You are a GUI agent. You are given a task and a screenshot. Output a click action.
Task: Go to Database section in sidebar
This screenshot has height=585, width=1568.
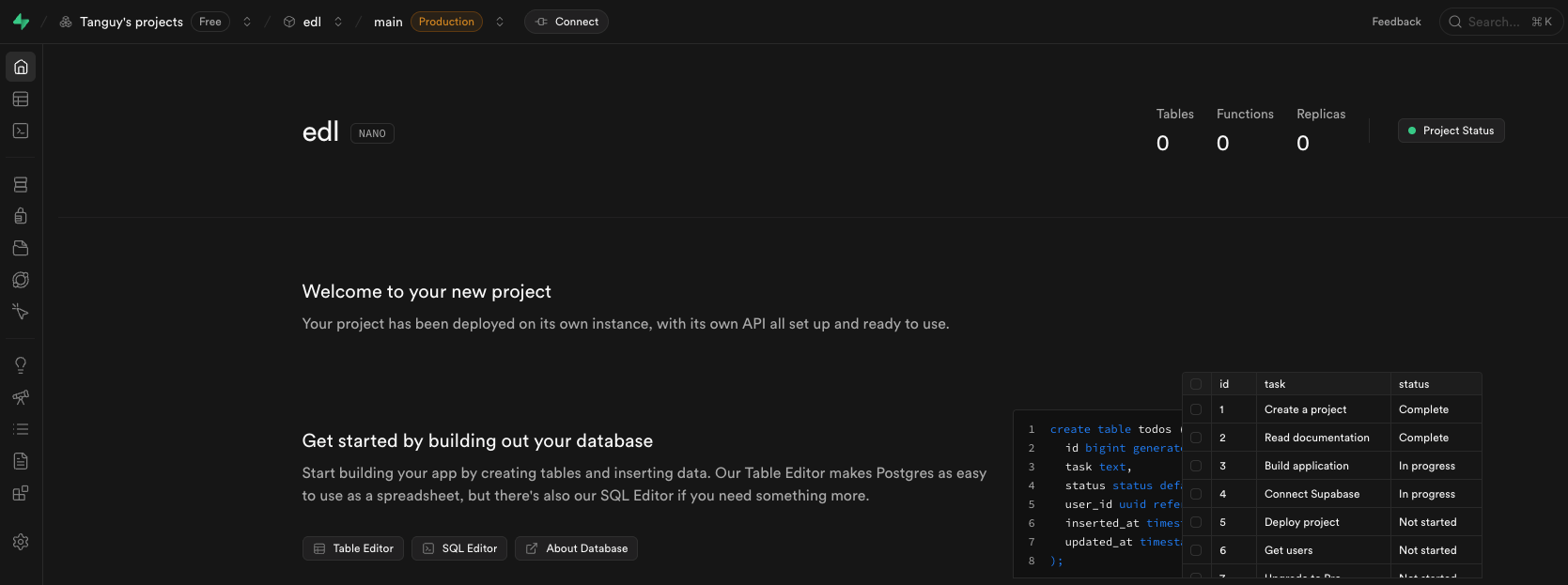point(21,185)
